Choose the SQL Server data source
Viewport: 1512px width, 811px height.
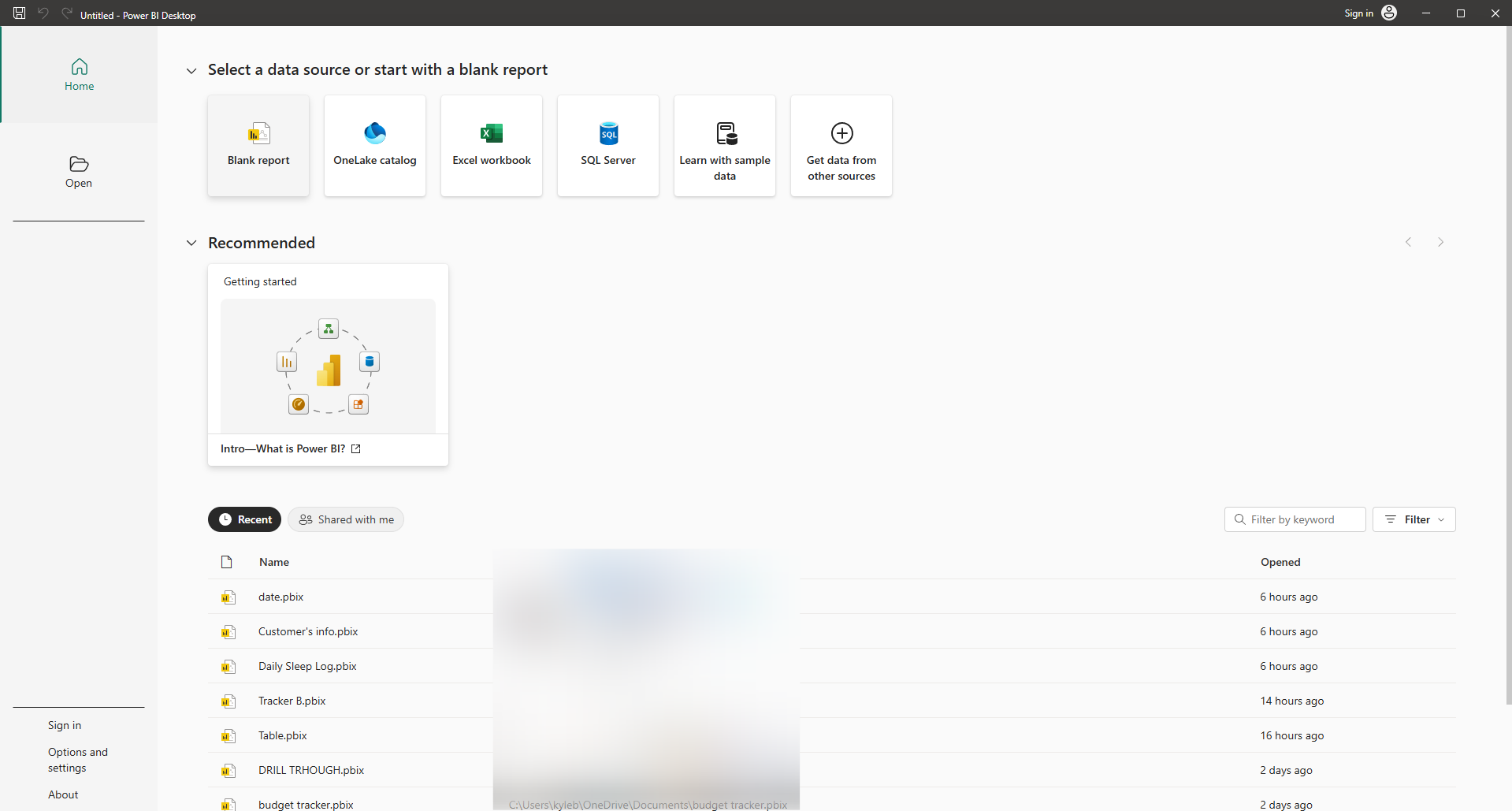(608, 146)
